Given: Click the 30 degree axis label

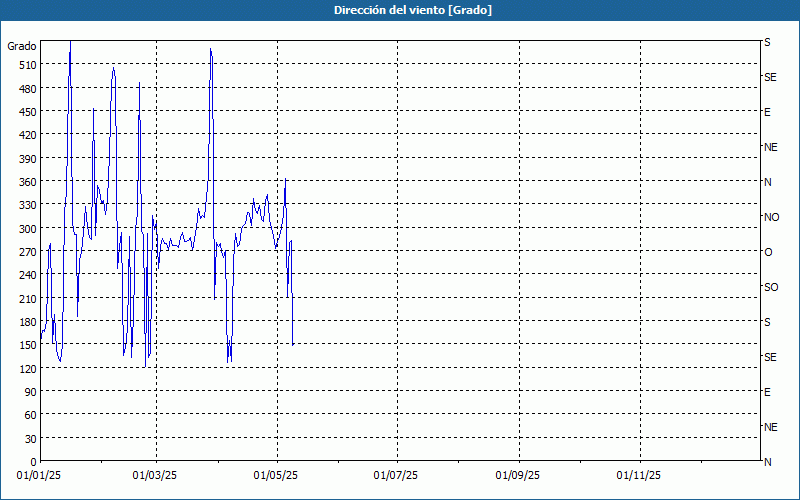Looking at the screenshot, I should [31, 439].
